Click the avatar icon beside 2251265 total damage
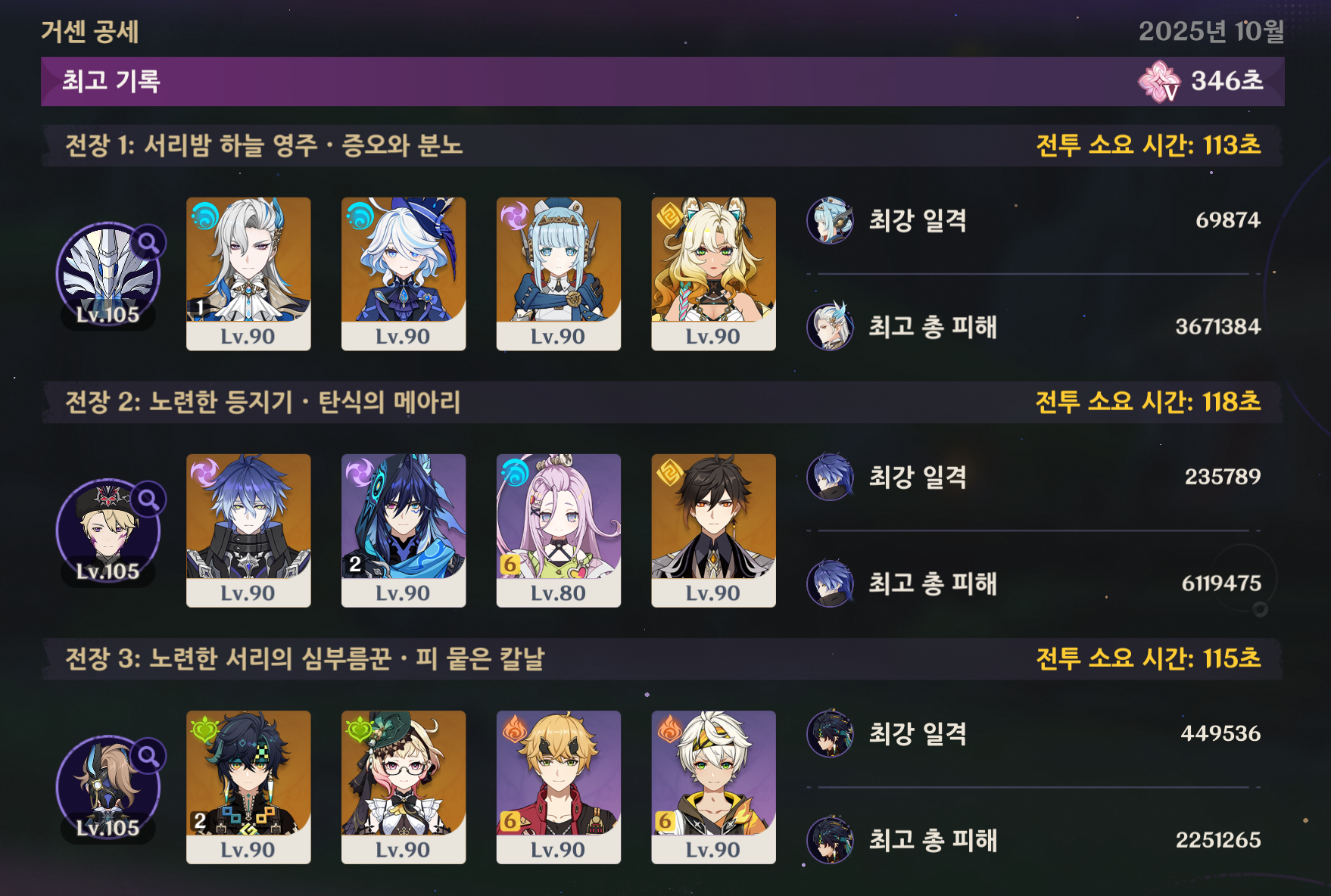The image size is (1331, 896). click(x=830, y=840)
